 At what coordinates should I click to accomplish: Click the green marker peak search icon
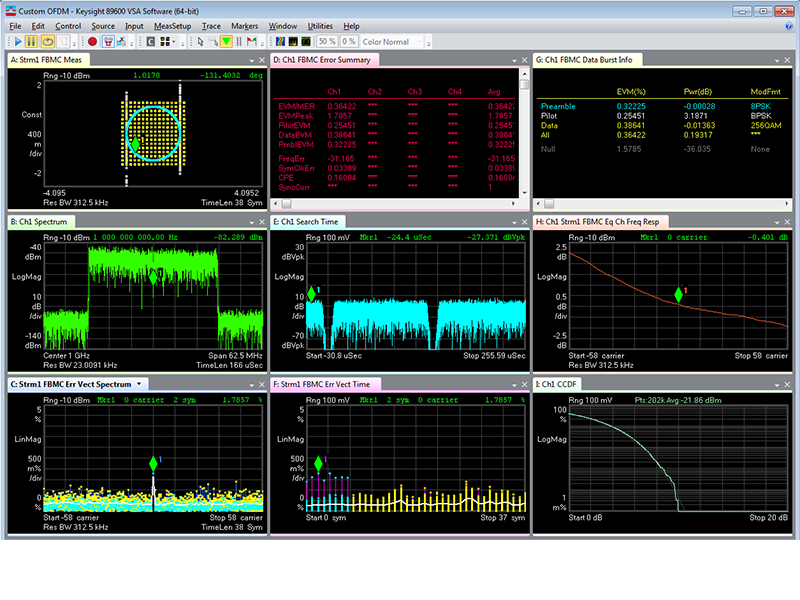point(225,41)
